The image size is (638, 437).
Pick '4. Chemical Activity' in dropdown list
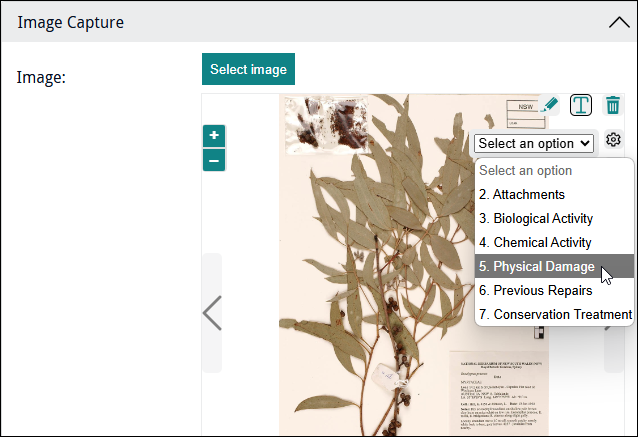click(535, 242)
